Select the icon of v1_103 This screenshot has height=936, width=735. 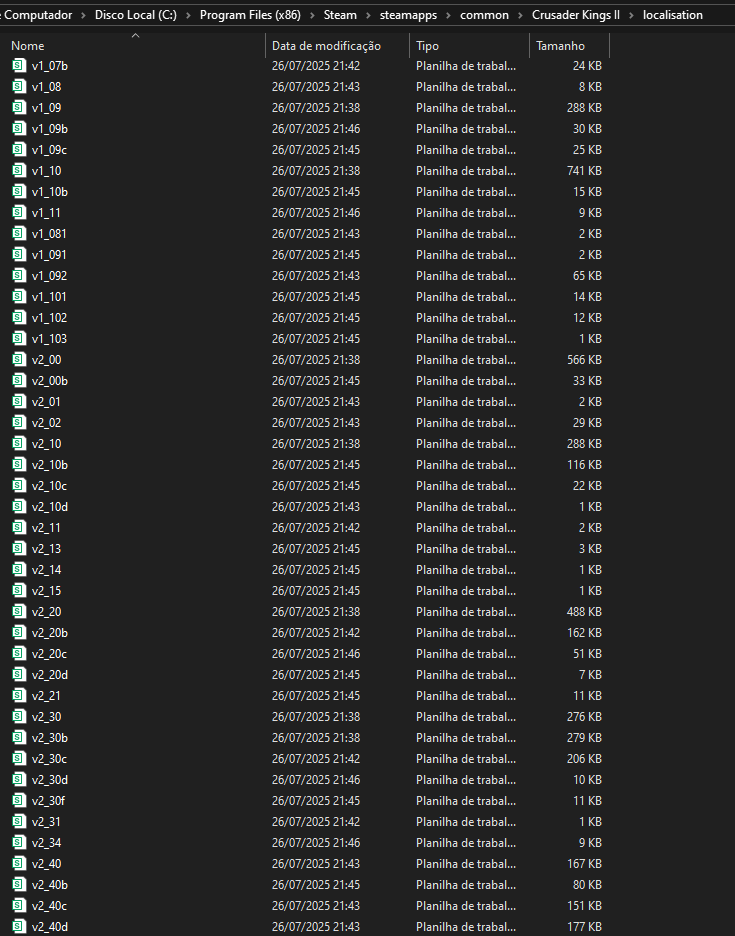point(19,338)
